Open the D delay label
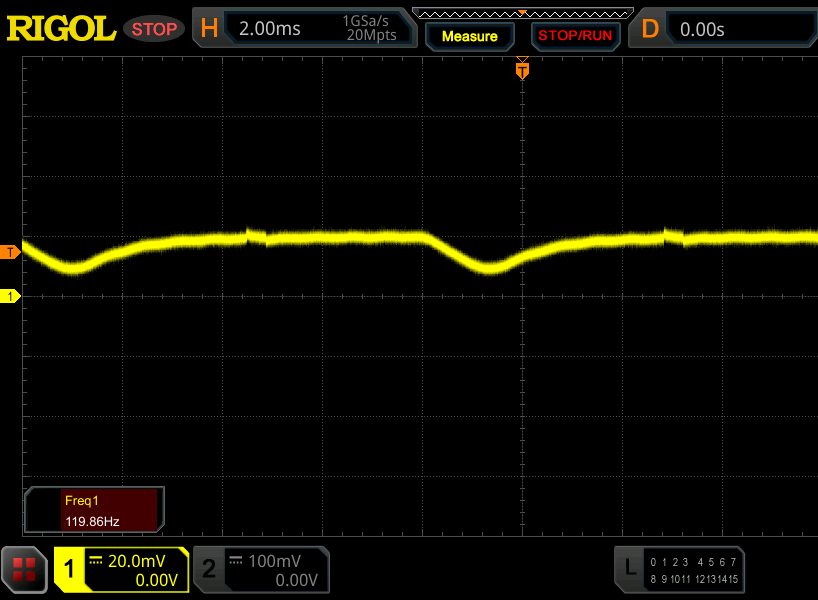The height and width of the screenshot is (600, 818). 650,29
